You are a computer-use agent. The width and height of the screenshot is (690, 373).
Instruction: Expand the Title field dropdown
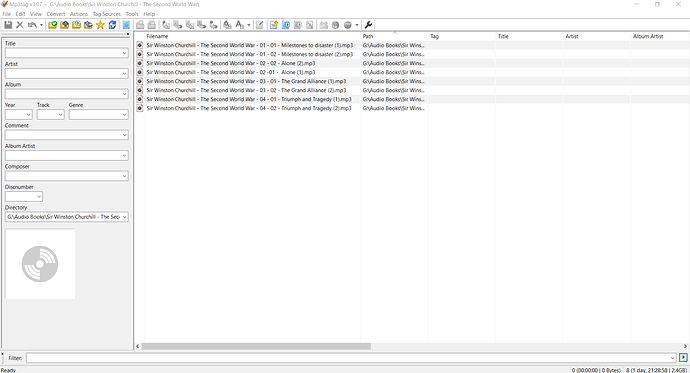coord(125,53)
